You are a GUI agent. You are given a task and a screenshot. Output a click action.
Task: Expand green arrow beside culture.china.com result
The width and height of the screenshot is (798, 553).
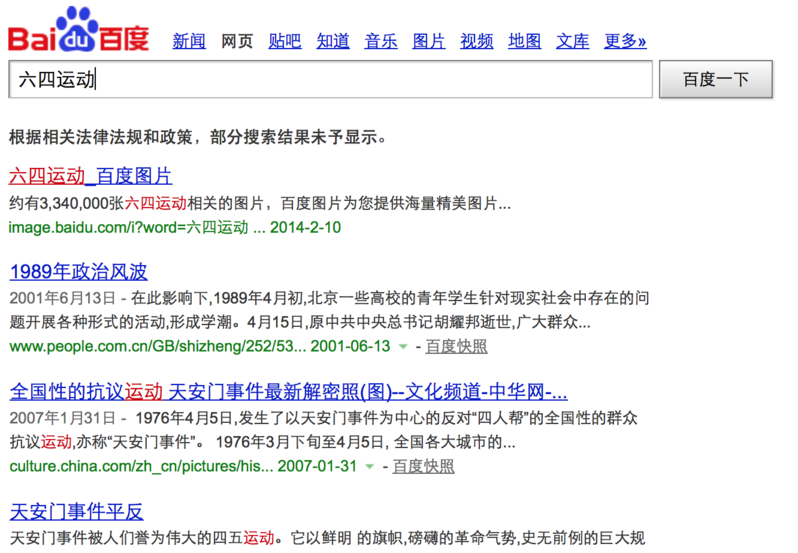370,467
